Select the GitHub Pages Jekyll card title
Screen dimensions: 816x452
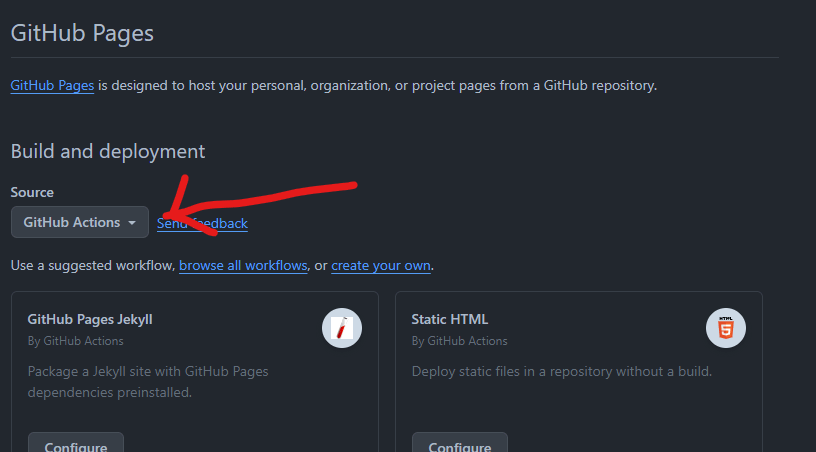pos(90,319)
